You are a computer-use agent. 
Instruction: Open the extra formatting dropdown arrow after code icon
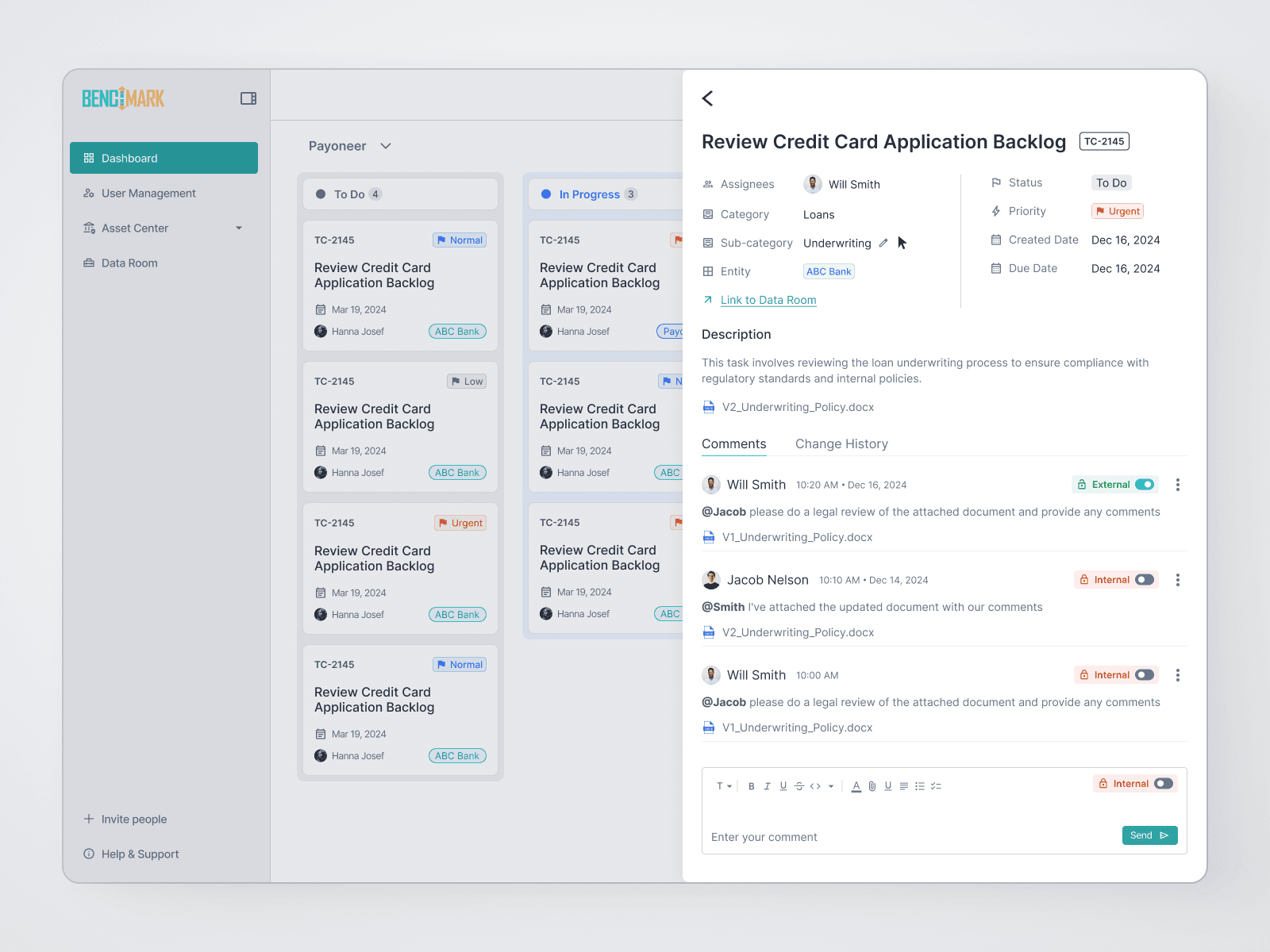point(831,786)
